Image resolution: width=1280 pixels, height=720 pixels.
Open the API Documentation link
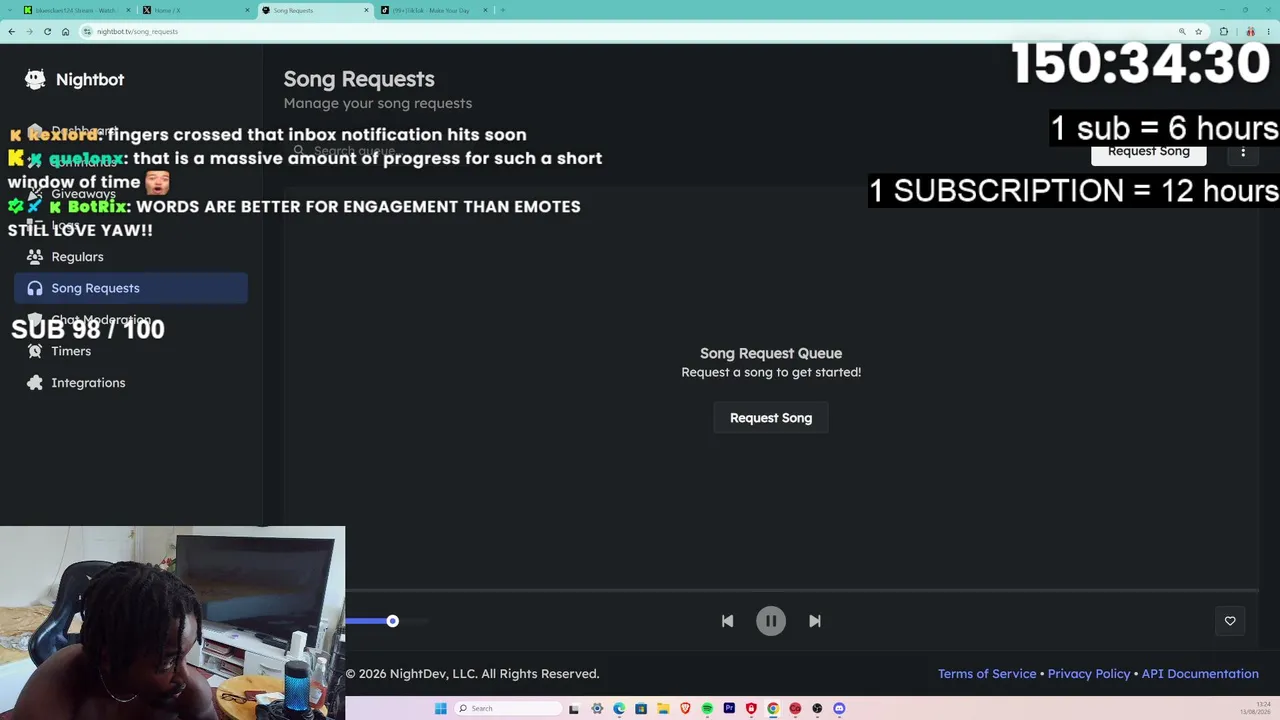pos(1200,674)
